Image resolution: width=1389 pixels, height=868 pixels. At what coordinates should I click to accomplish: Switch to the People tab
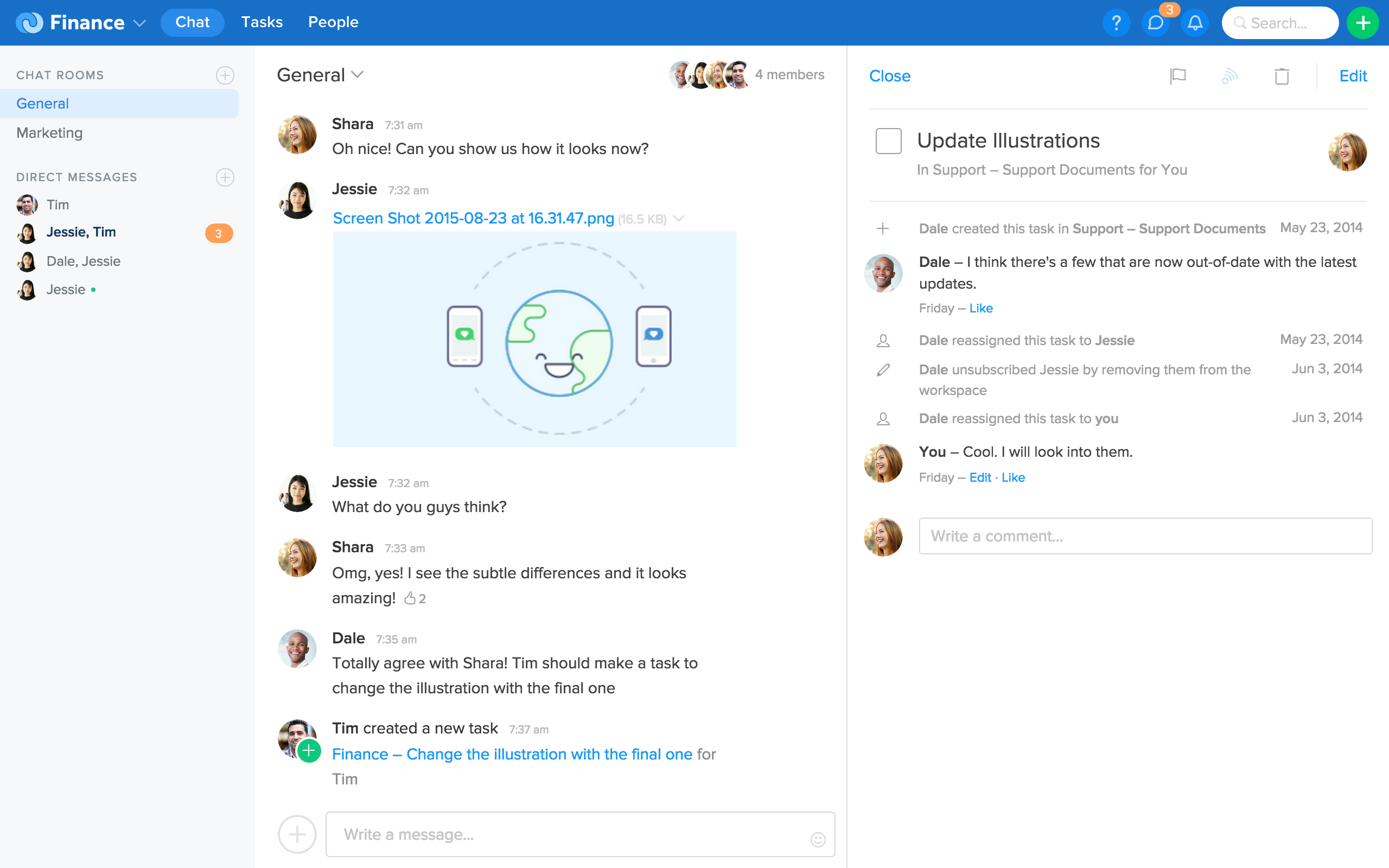coord(333,22)
